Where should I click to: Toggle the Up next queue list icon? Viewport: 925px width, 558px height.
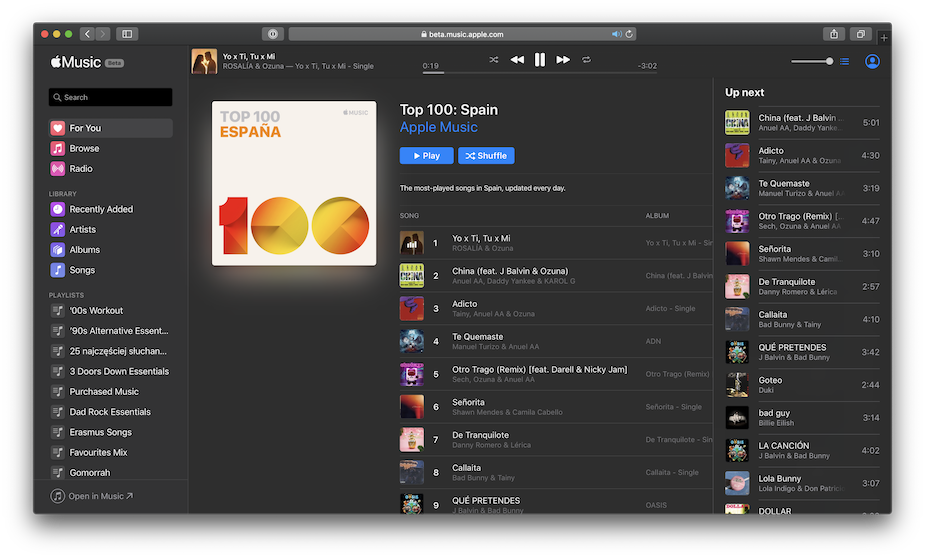845,61
